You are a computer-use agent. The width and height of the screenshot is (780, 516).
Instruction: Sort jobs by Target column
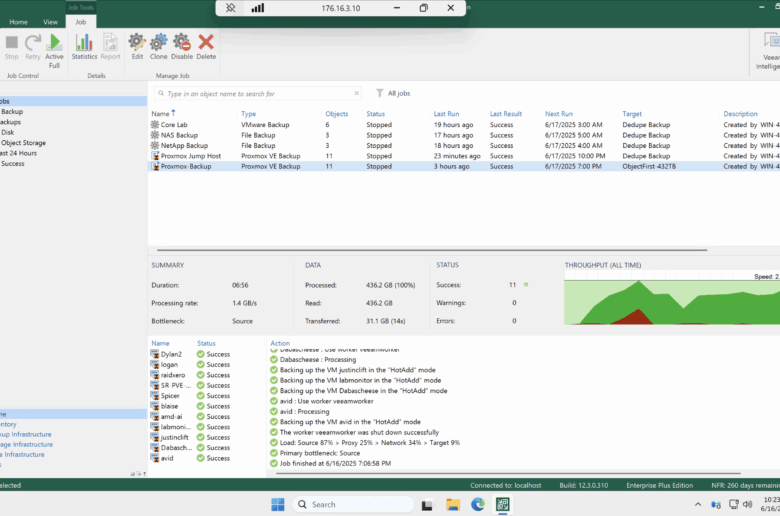(632, 114)
